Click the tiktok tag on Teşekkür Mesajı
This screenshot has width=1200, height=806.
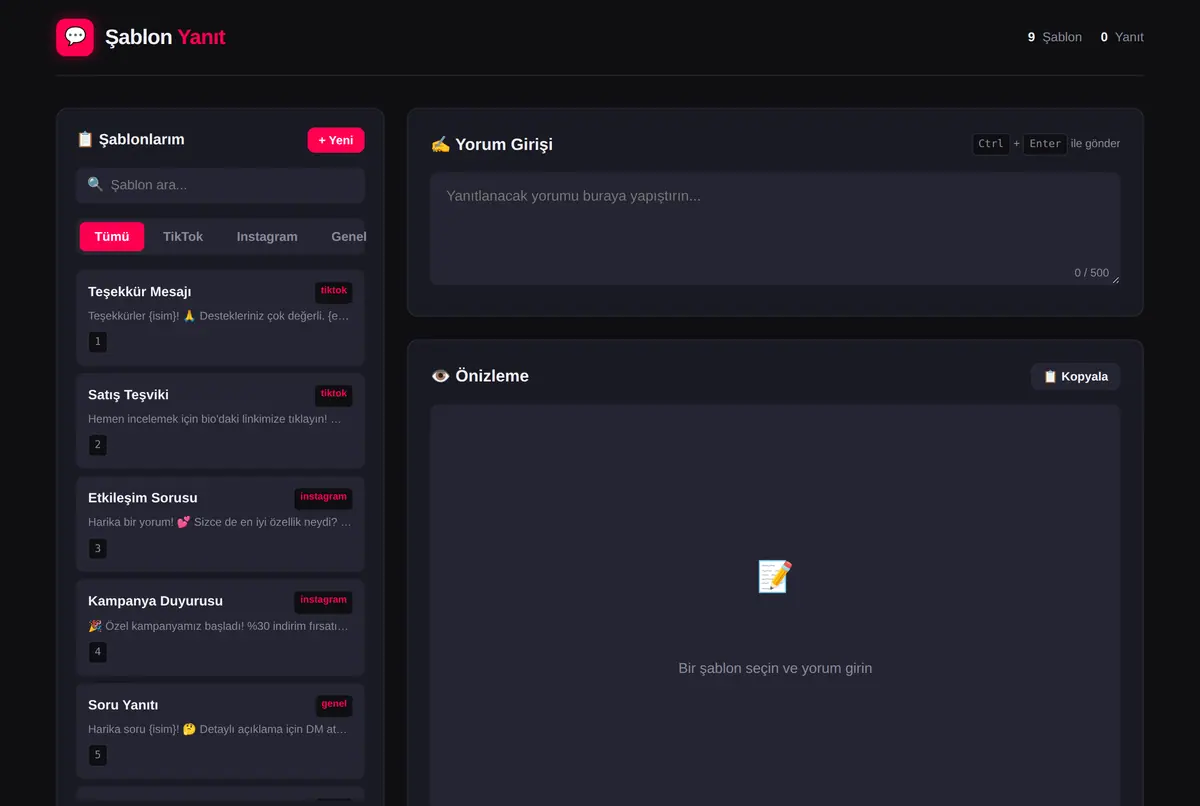coord(334,291)
